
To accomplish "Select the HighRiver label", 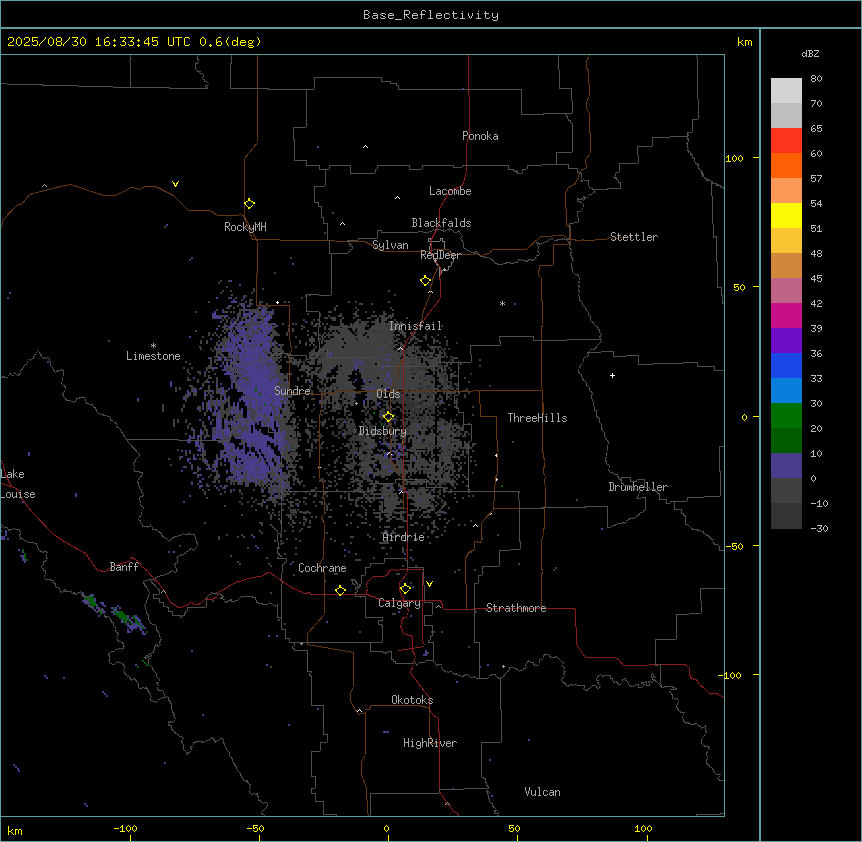I will [430, 743].
